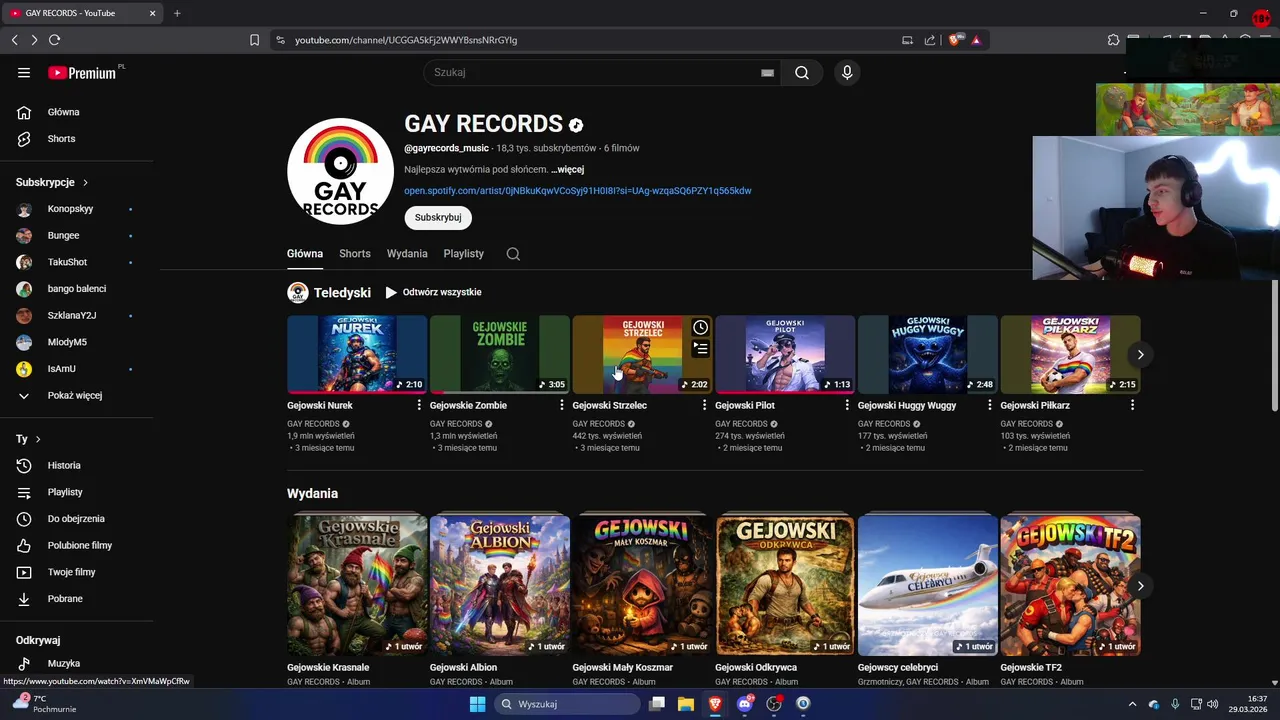The height and width of the screenshot is (720, 1280).
Task: Open Gejowskie Zombie video thumbnail
Action: point(500,355)
